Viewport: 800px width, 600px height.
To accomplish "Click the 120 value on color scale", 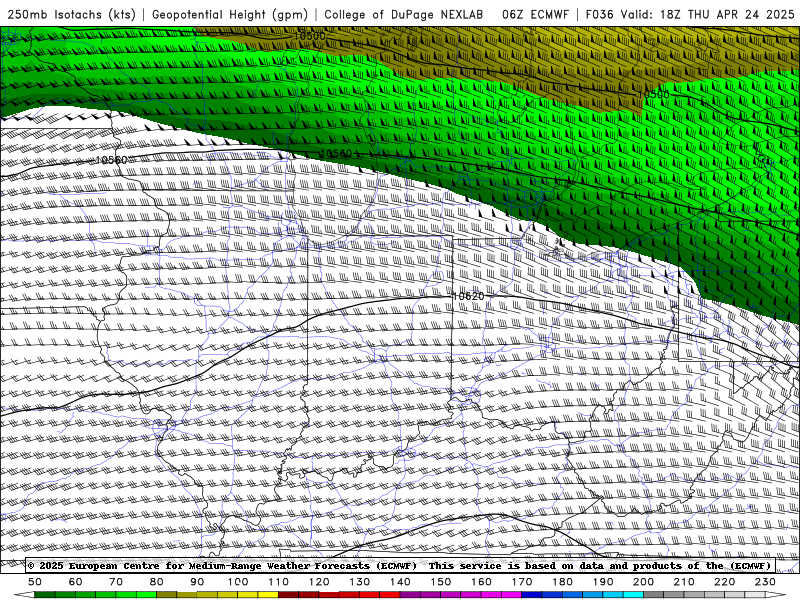I will pos(319,582).
